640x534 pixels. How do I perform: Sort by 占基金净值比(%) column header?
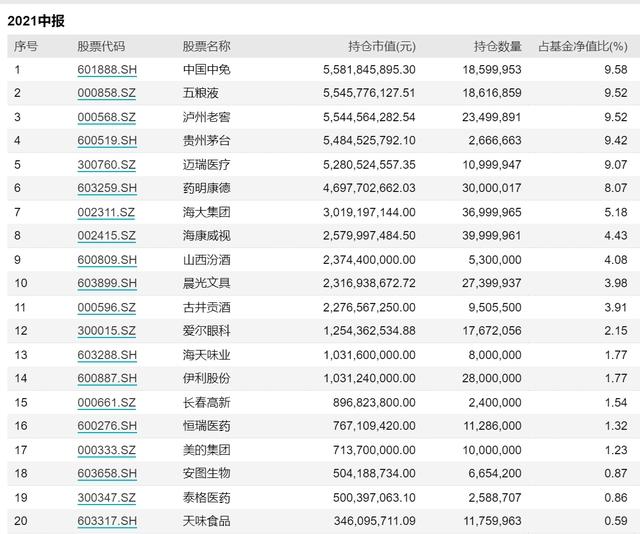click(583, 46)
